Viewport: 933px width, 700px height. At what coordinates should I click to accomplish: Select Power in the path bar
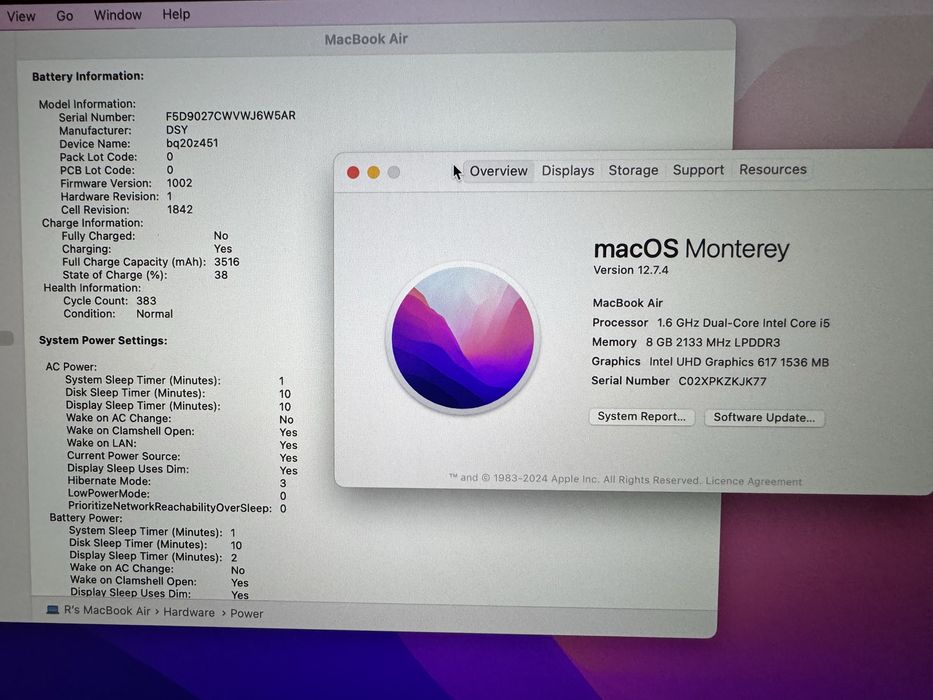click(x=246, y=613)
